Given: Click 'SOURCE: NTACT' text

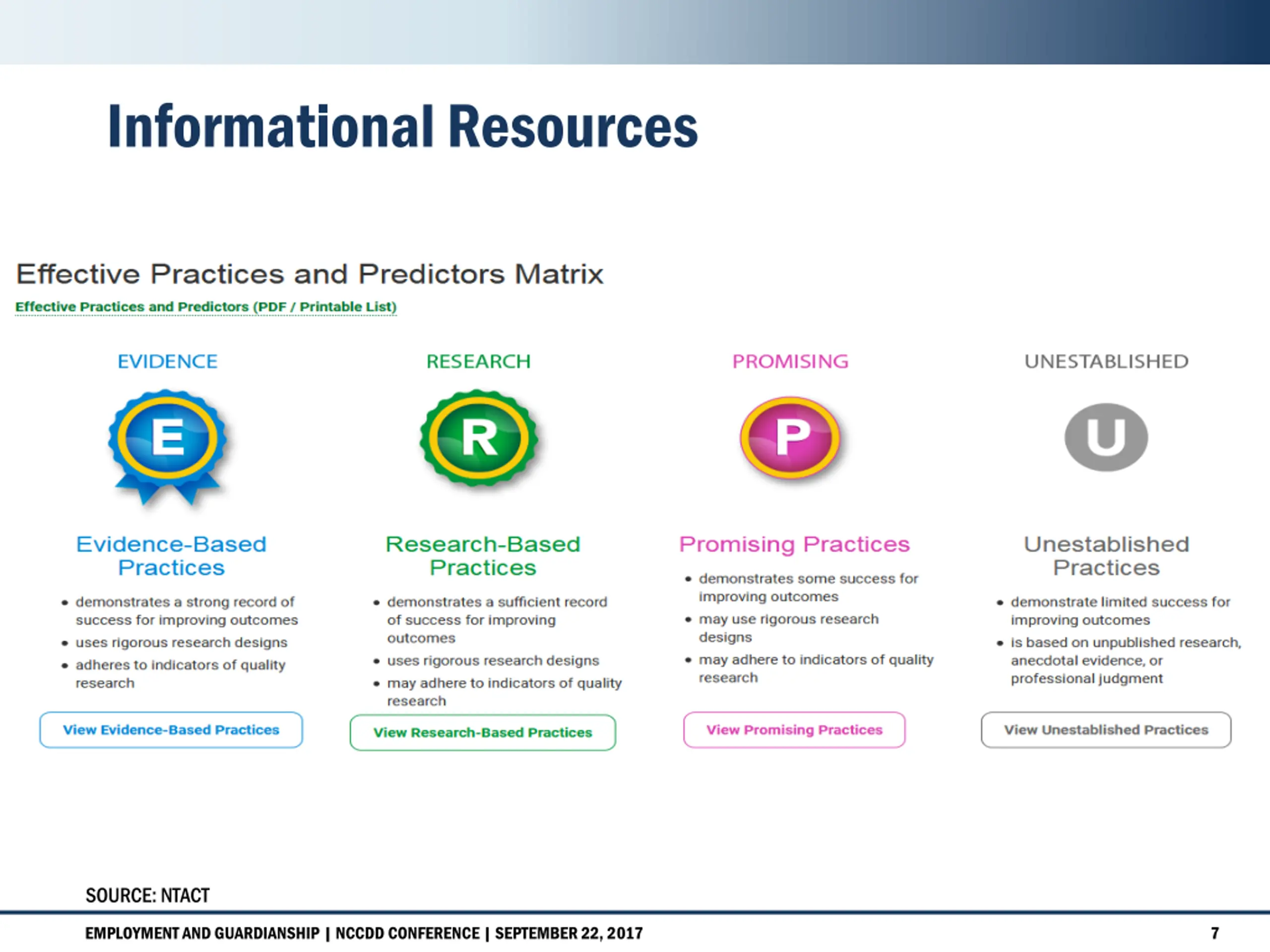Looking at the screenshot, I should [147, 896].
